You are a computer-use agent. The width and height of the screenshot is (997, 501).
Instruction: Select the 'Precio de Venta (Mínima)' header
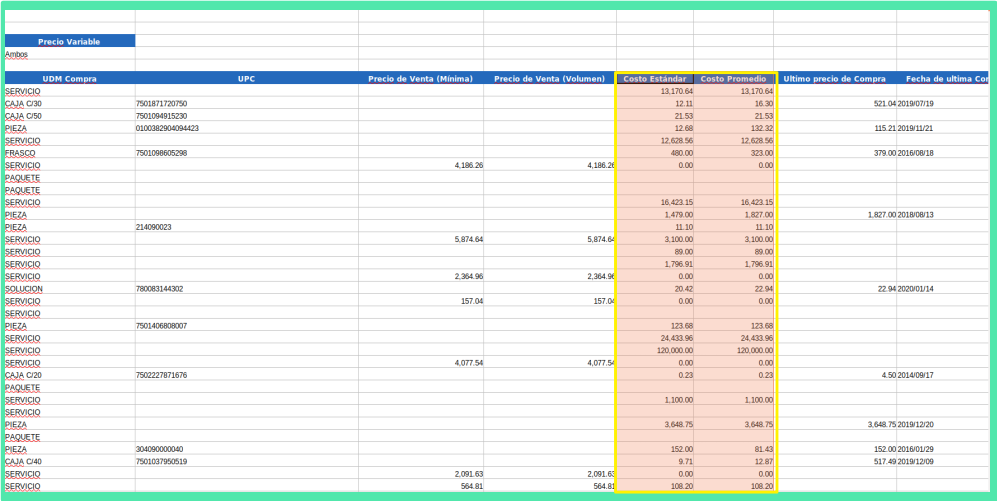coord(421,78)
